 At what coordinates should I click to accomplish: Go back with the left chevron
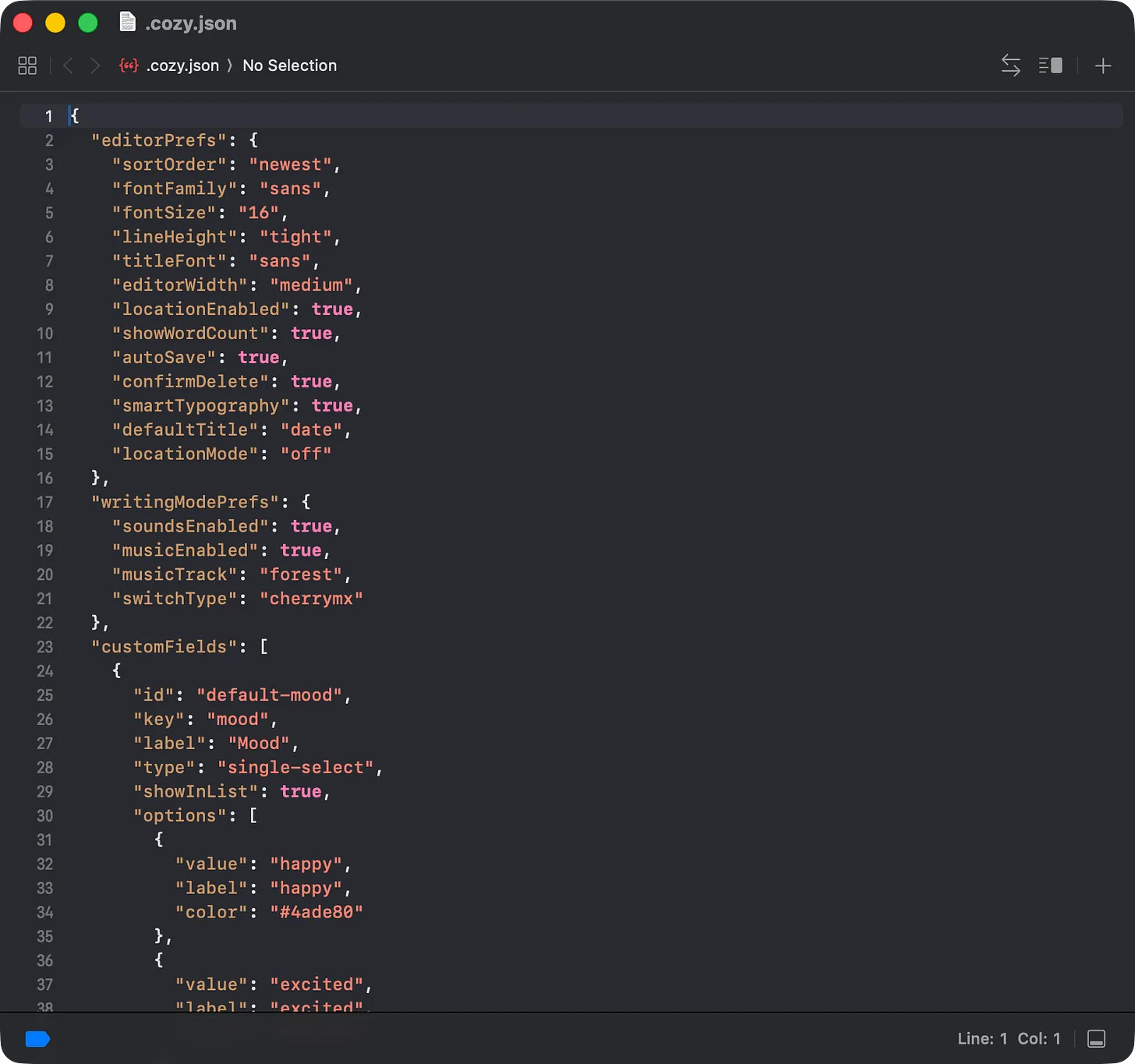pos(68,65)
